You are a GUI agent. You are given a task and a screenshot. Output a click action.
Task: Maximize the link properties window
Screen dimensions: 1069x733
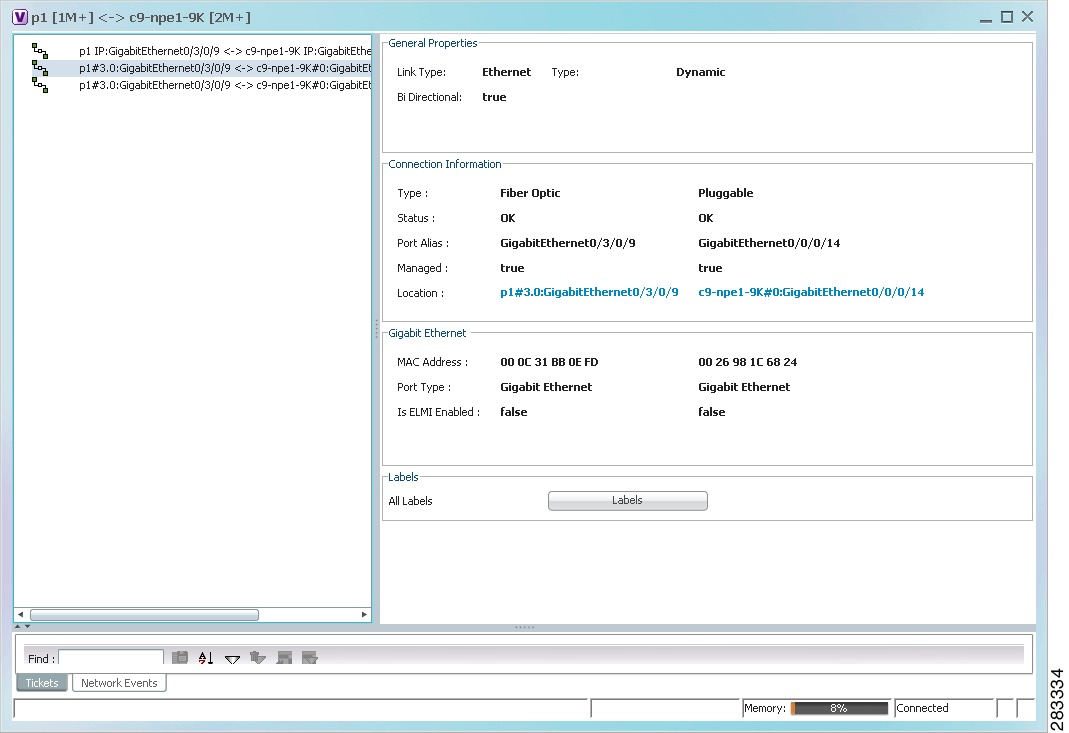point(1007,17)
